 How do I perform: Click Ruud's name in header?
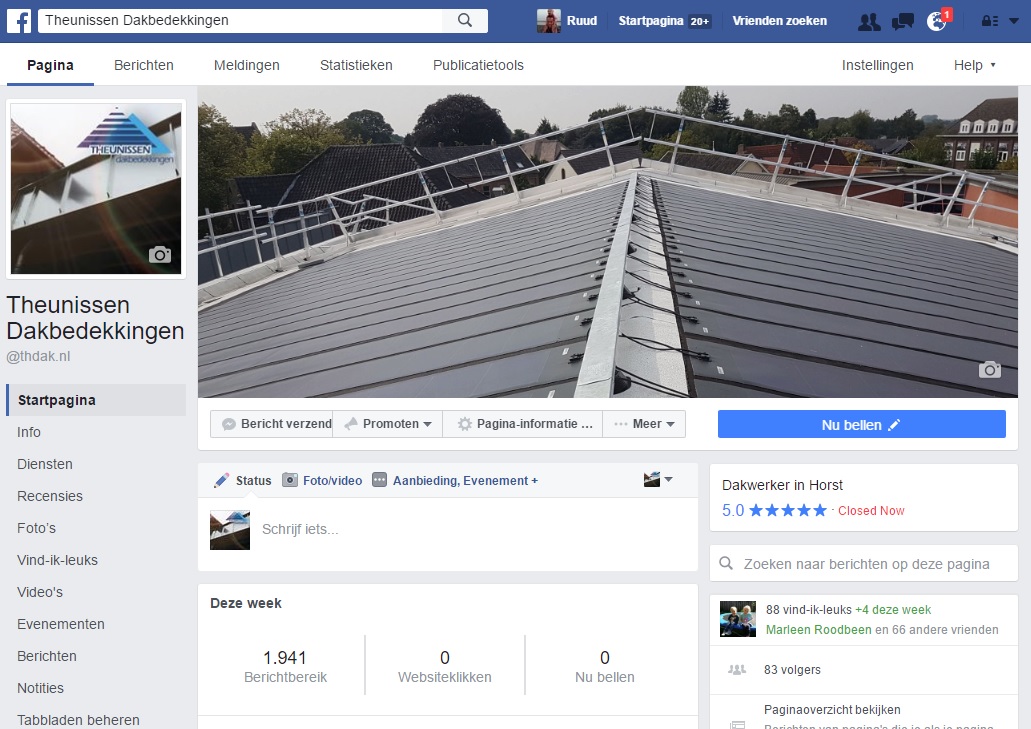(x=582, y=21)
